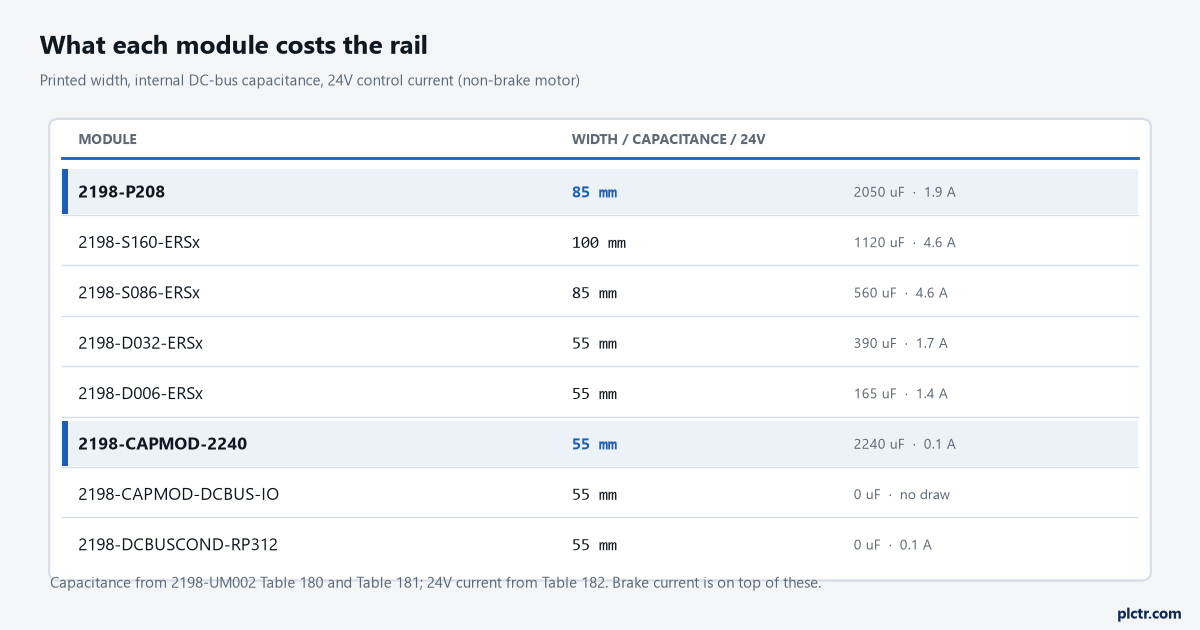The height and width of the screenshot is (630, 1200).
Task: Click the MODULE column header
Action: 108,139
